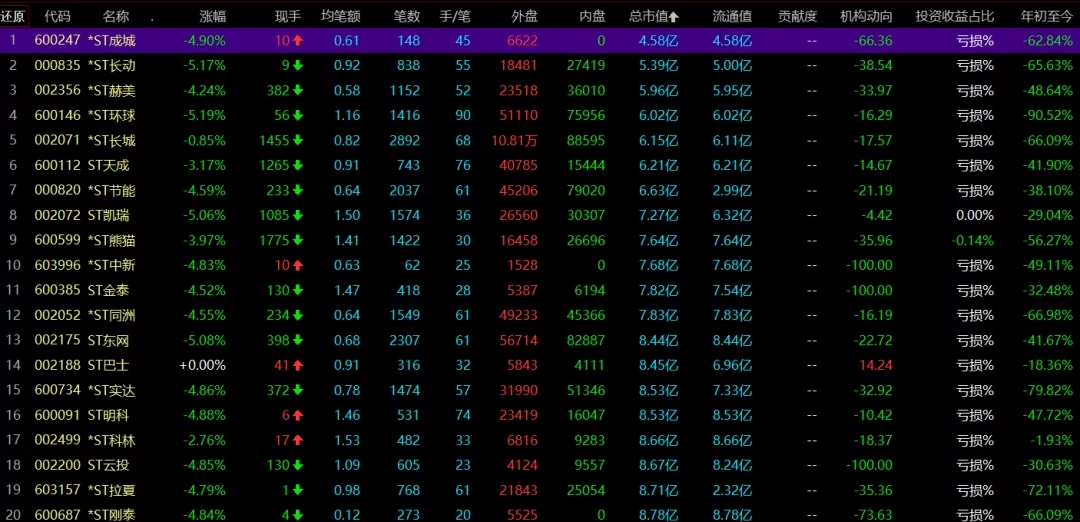Screen dimensions: 1080x522
Task: Click the red up arrow in the ST明科 row
Action: pyautogui.click(x=298, y=415)
